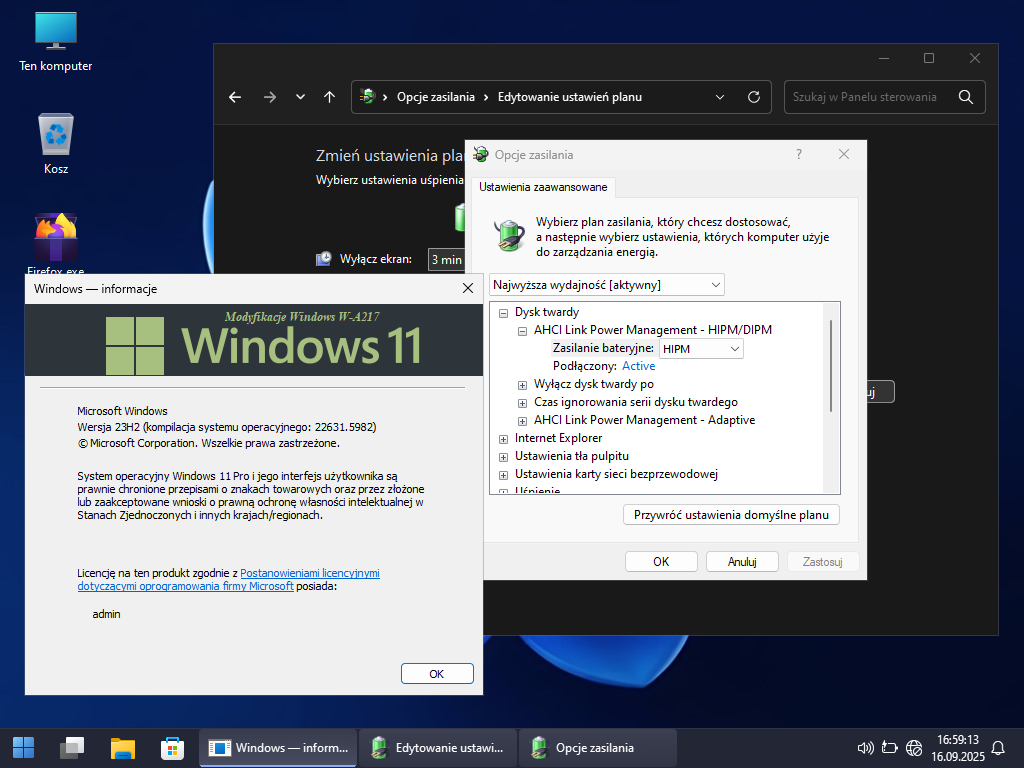The width and height of the screenshot is (1024, 768).
Task: Open the Postanowieniami licencyjnymi license link
Action: [310, 573]
